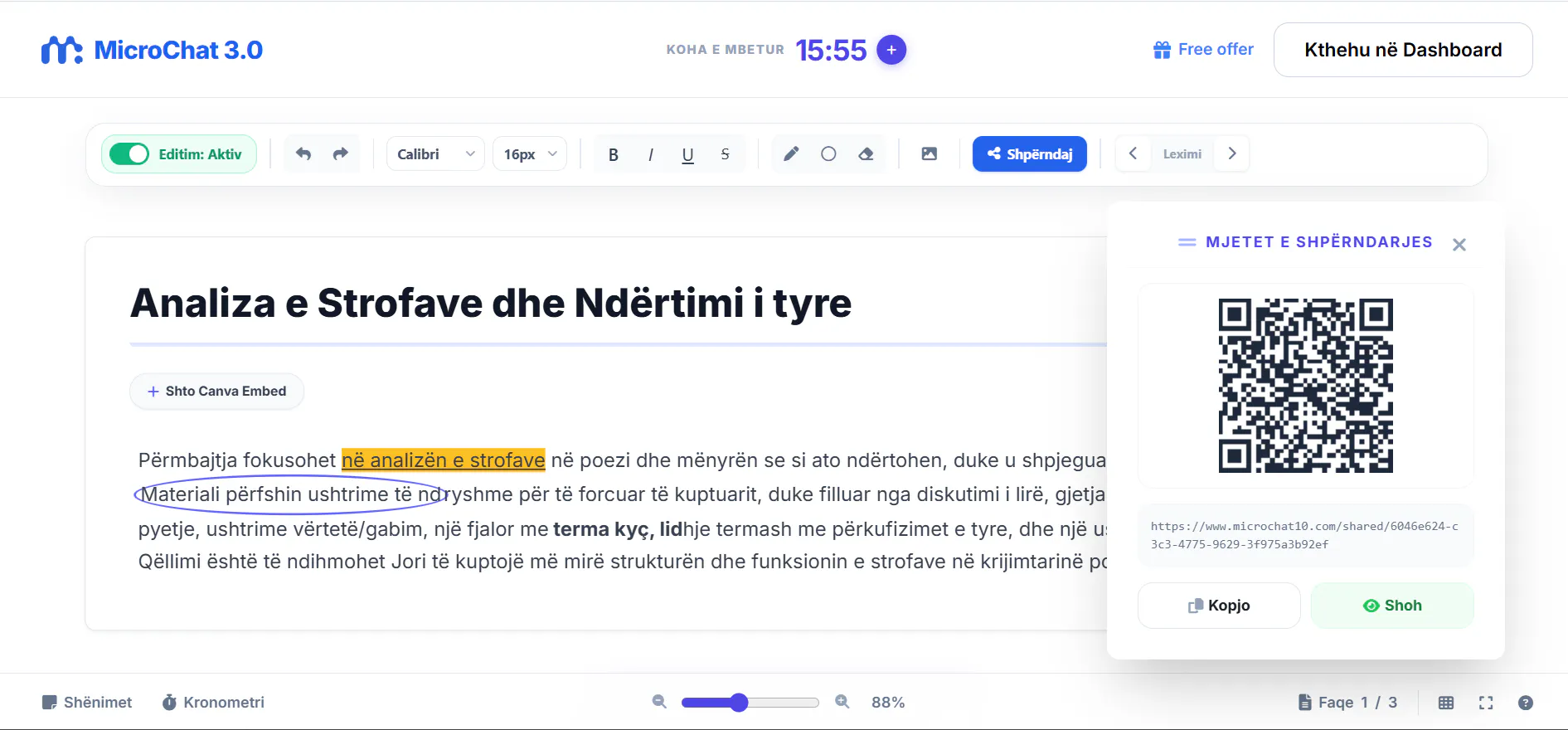This screenshot has width=1568, height=730.
Task: Enter fullscreen mode icon
Action: click(1486, 703)
